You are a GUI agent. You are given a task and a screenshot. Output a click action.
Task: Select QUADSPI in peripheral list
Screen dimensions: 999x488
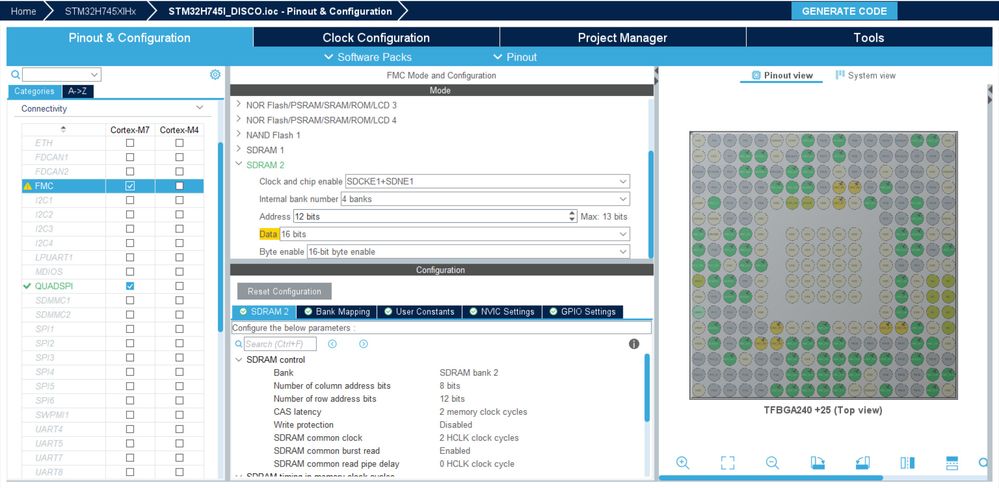[53, 286]
